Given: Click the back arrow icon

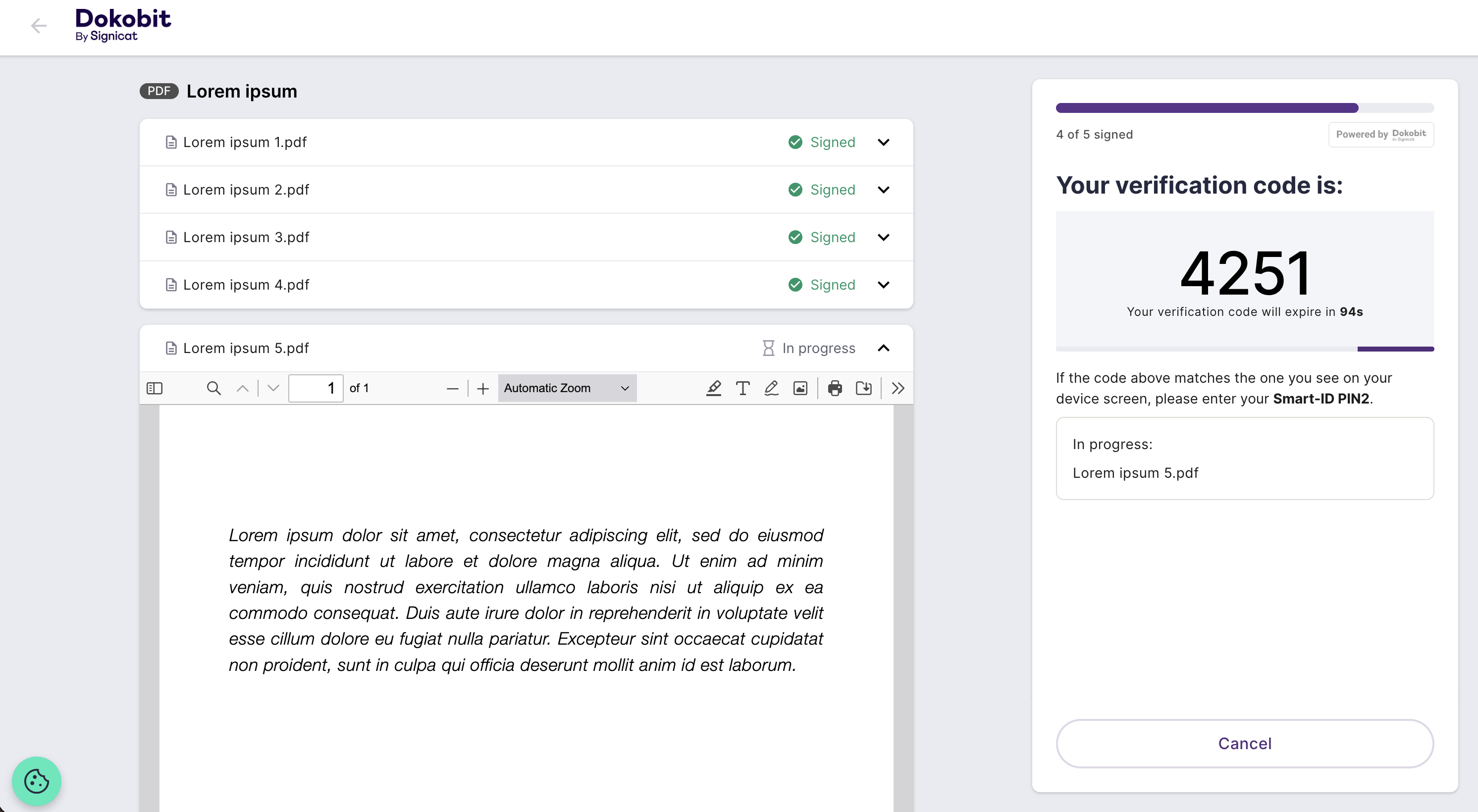Looking at the screenshot, I should (39, 26).
